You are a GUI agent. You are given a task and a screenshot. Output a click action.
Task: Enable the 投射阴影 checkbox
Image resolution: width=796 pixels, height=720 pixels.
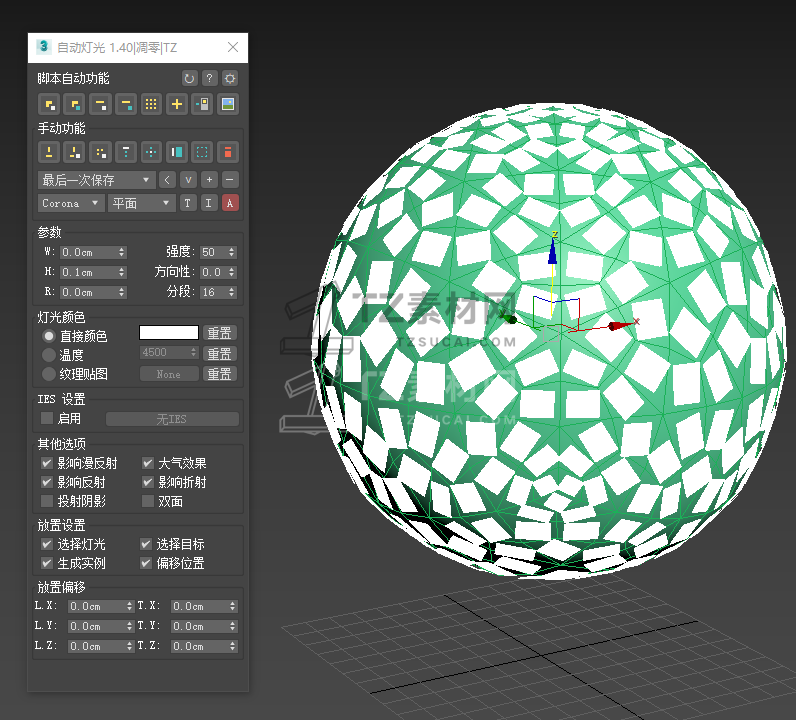(47, 501)
